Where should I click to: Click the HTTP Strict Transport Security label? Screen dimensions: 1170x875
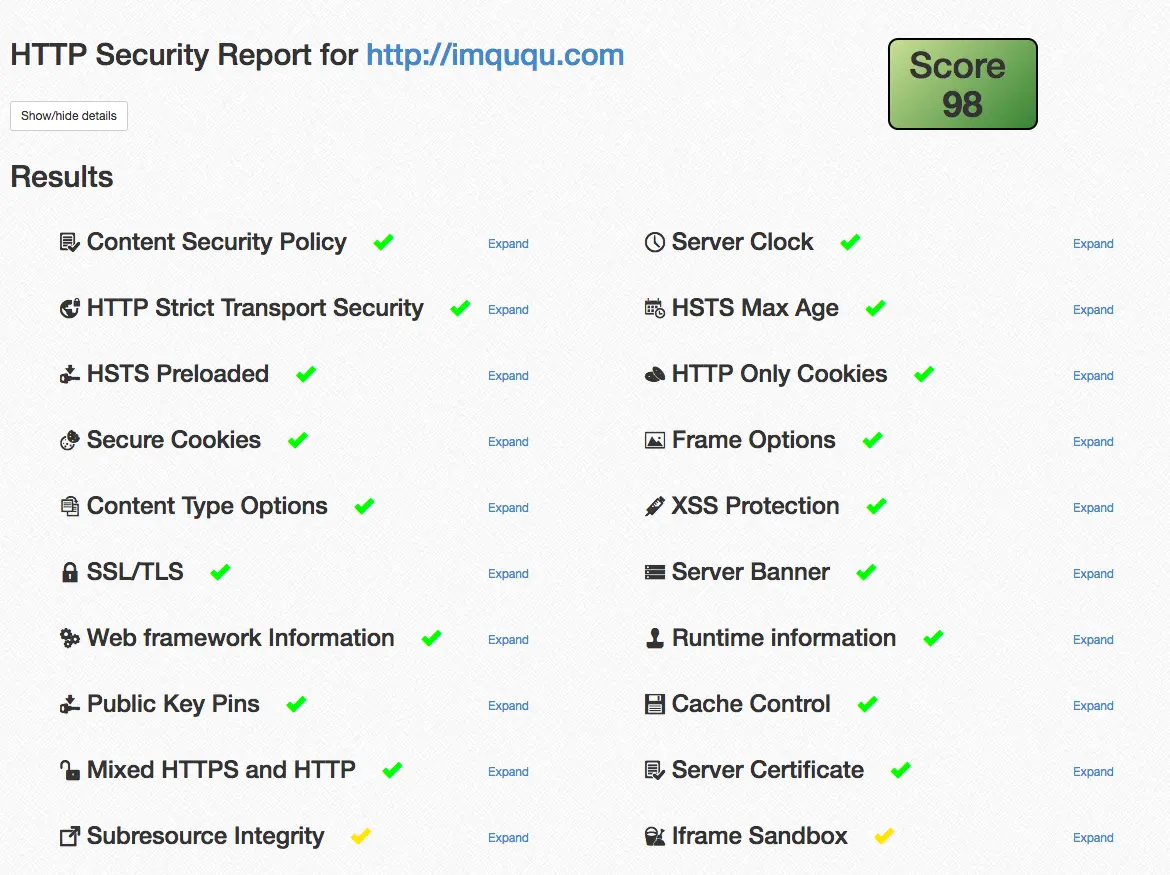pos(254,308)
